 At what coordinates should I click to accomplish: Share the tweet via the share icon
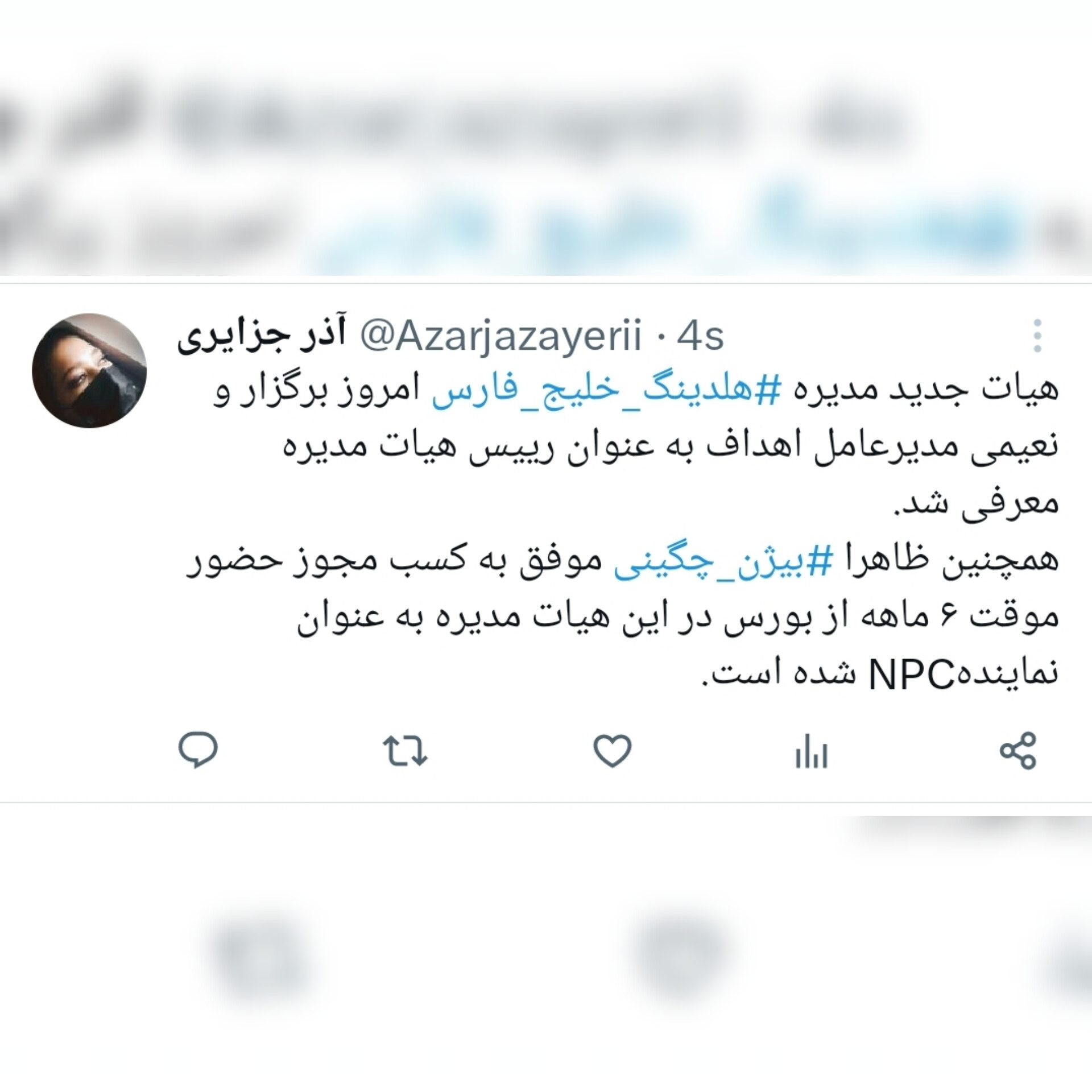[x=1019, y=750]
